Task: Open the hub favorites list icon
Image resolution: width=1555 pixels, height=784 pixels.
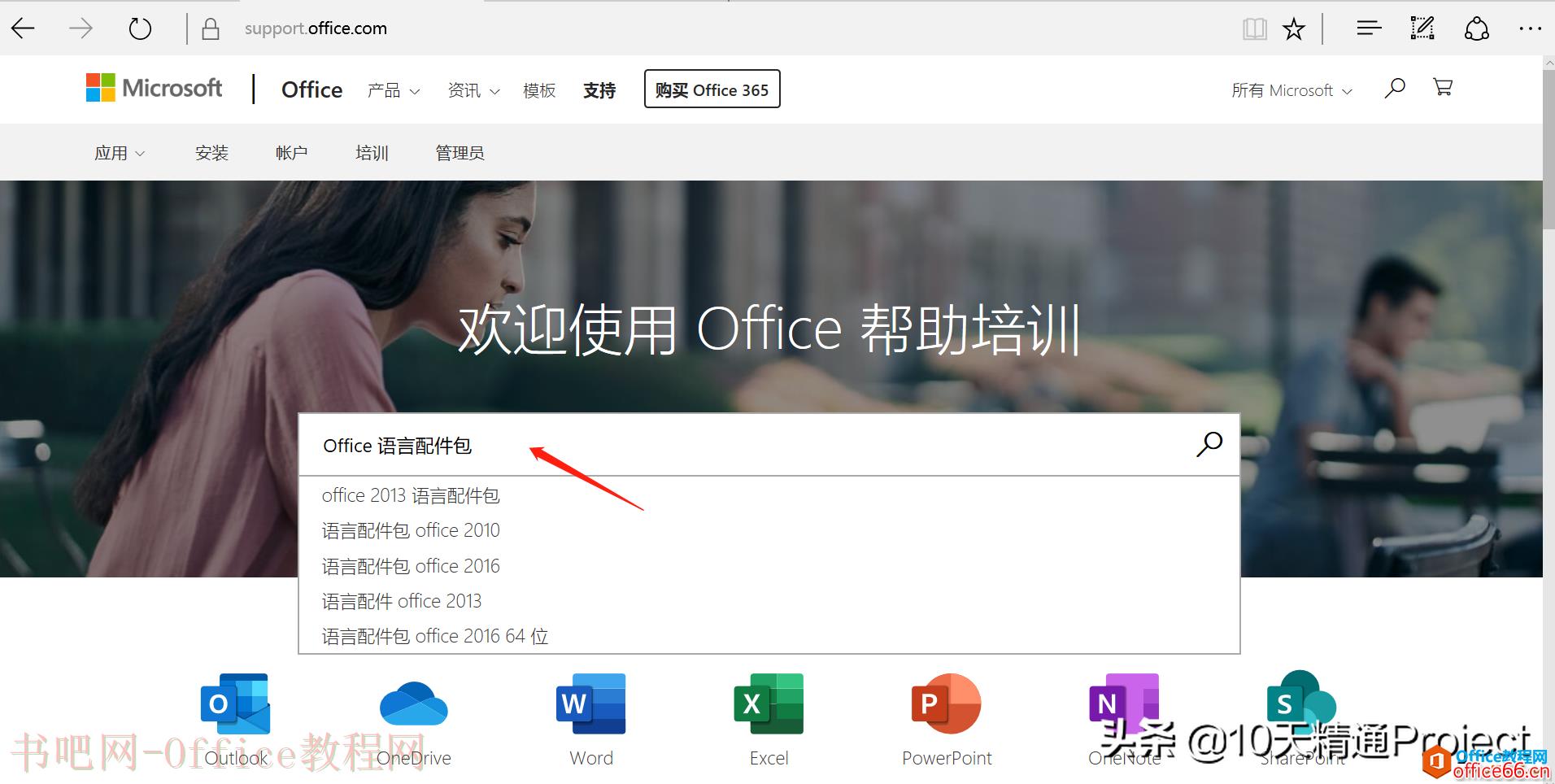Action: point(1369,29)
